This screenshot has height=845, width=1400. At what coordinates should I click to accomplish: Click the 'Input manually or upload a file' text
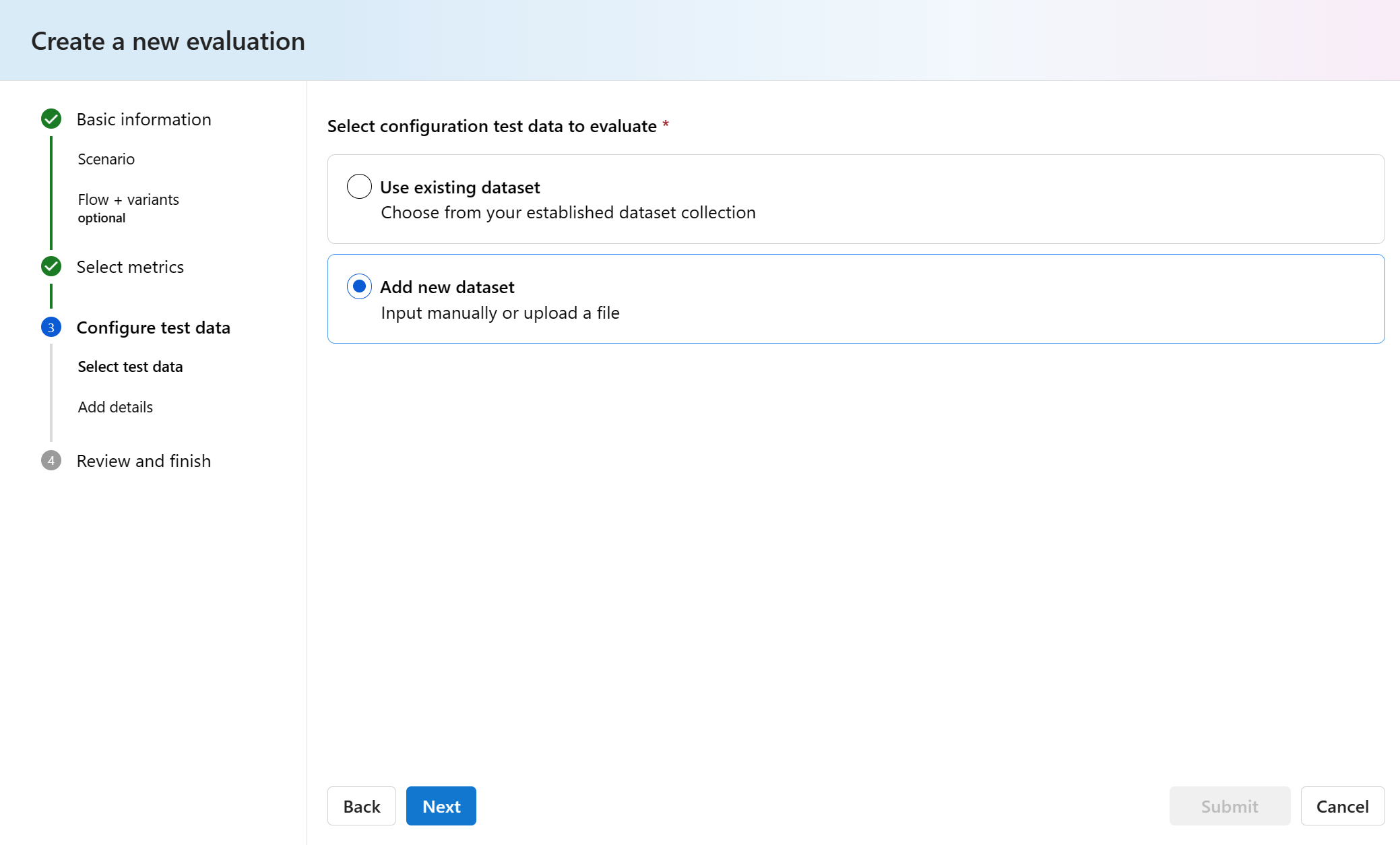coord(500,313)
